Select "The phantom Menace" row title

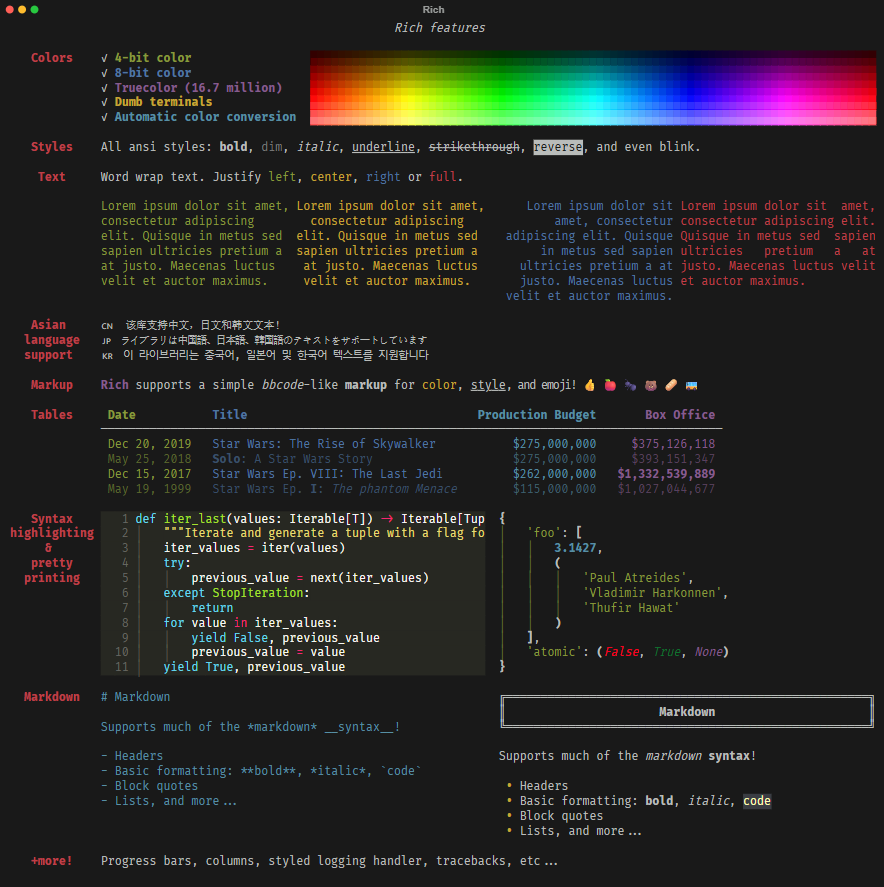[394, 489]
